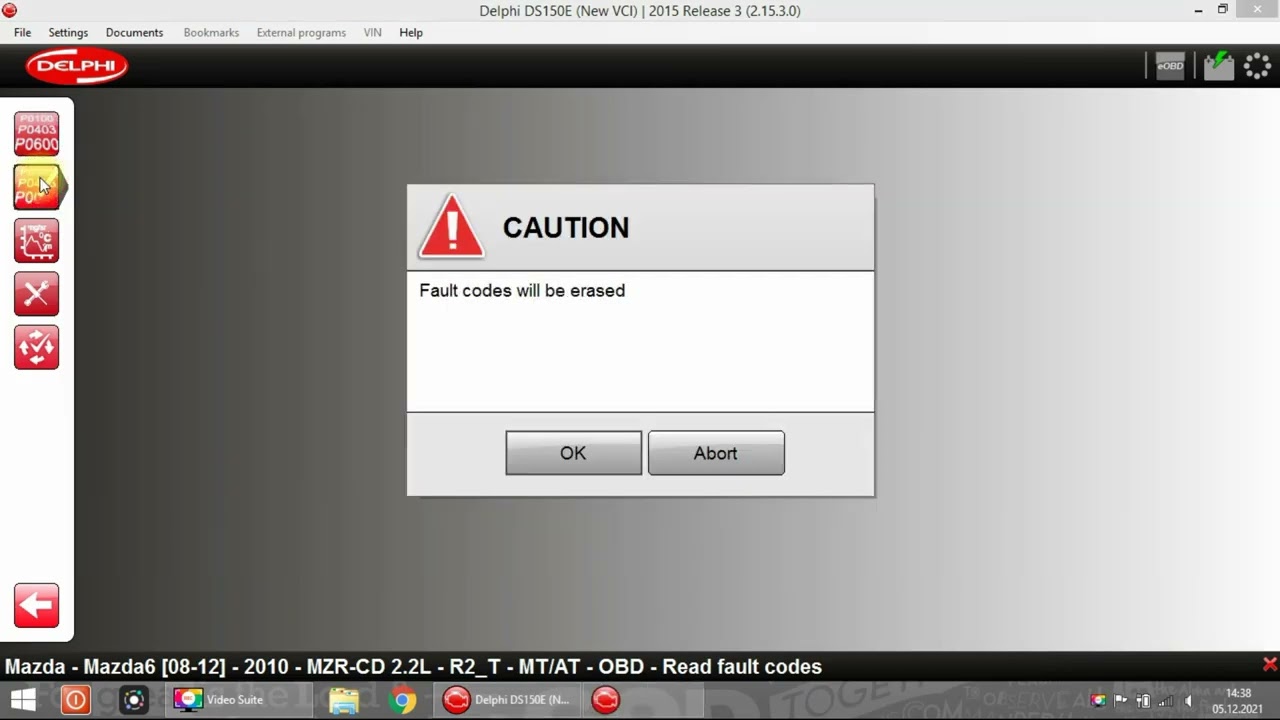Click the Delphi logo
Image resolution: width=1280 pixels, height=720 pixels.
(x=77, y=67)
